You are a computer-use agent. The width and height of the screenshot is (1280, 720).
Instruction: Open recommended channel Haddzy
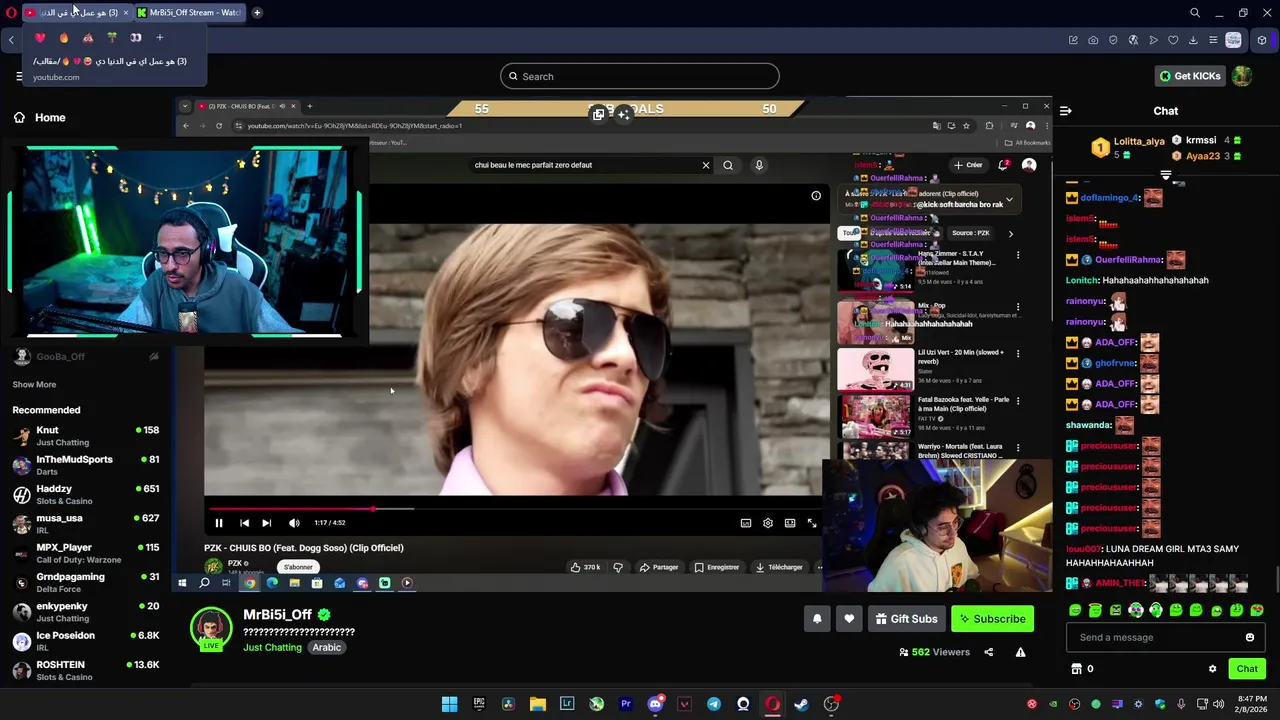click(85, 494)
